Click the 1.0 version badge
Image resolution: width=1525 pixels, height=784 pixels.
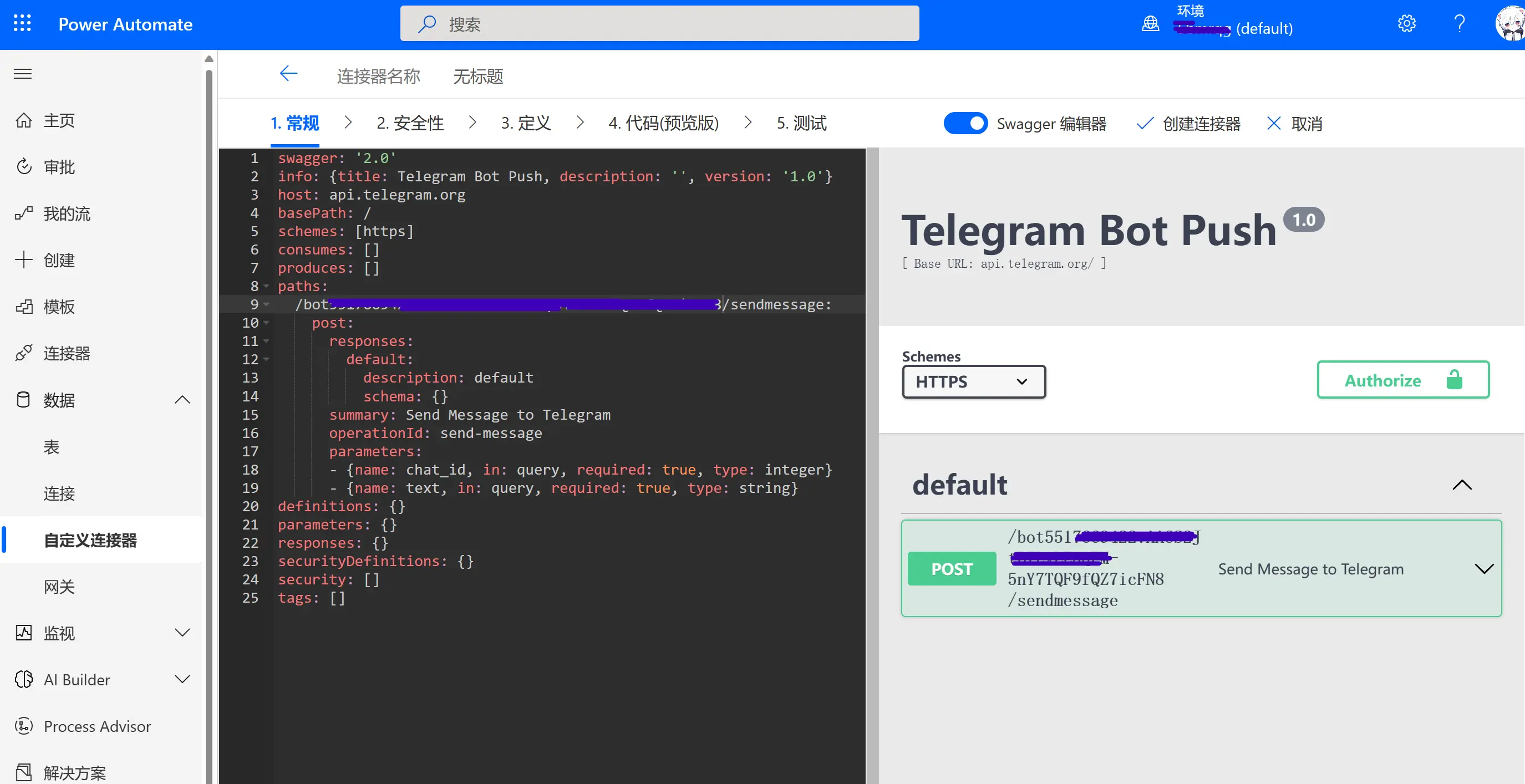[x=1304, y=220]
